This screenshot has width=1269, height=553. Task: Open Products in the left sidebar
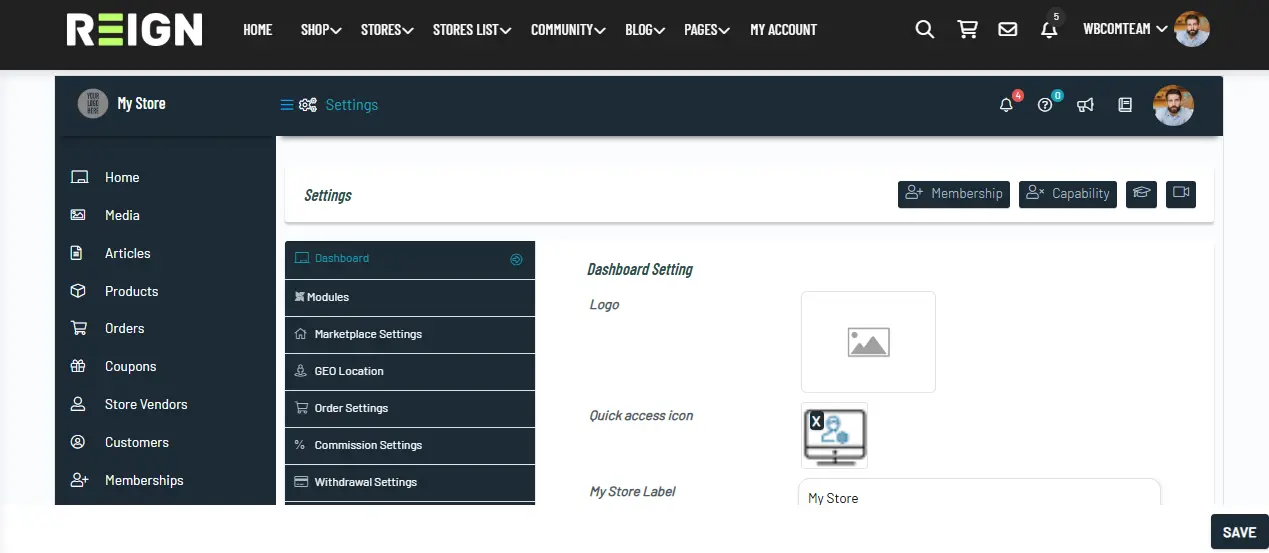coord(131,291)
